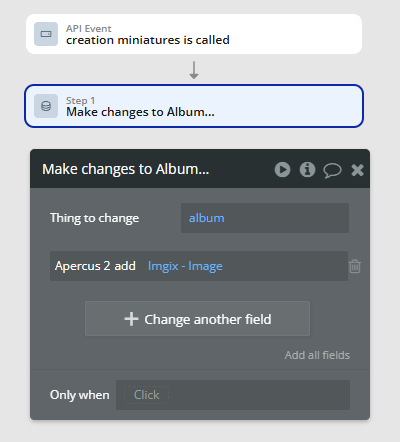Click the API Event card icon
Image resolution: width=400 pixels, height=442 pixels.
(x=46, y=34)
